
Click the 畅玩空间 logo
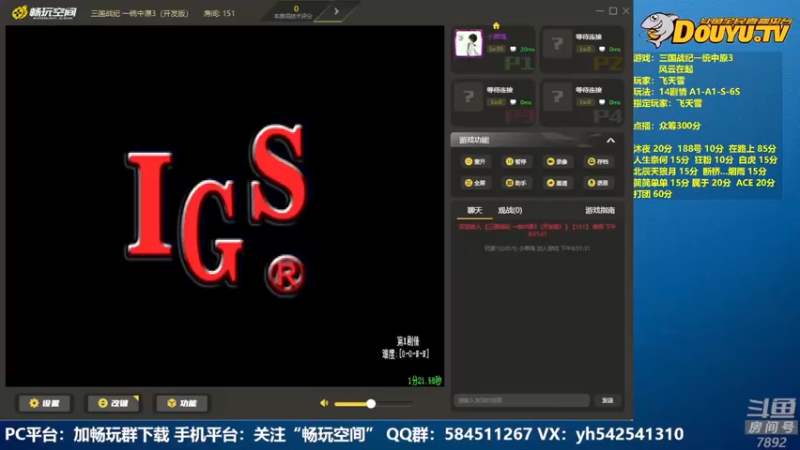point(44,12)
